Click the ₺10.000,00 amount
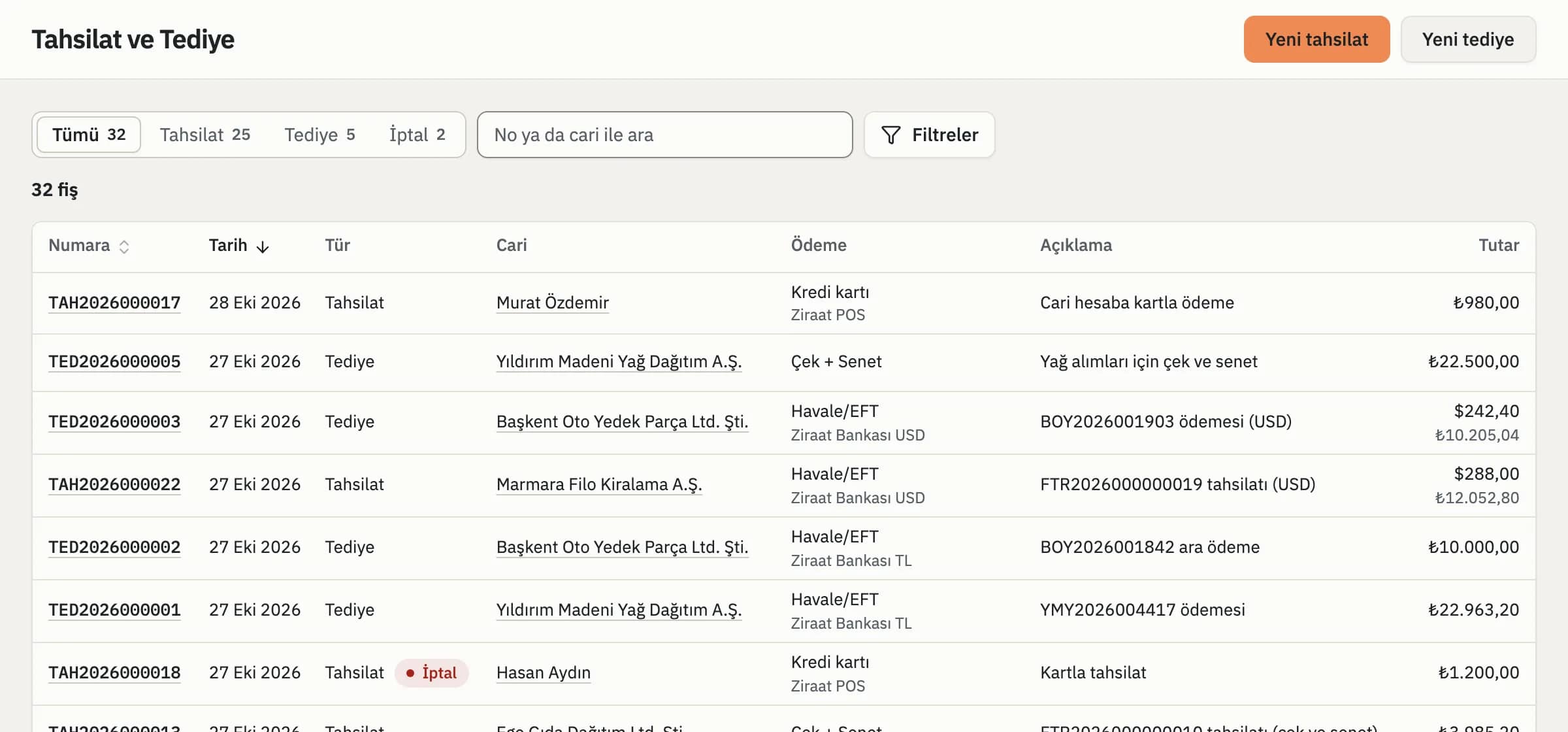This screenshot has height=732, width=1568. pyautogui.click(x=1473, y=547)
